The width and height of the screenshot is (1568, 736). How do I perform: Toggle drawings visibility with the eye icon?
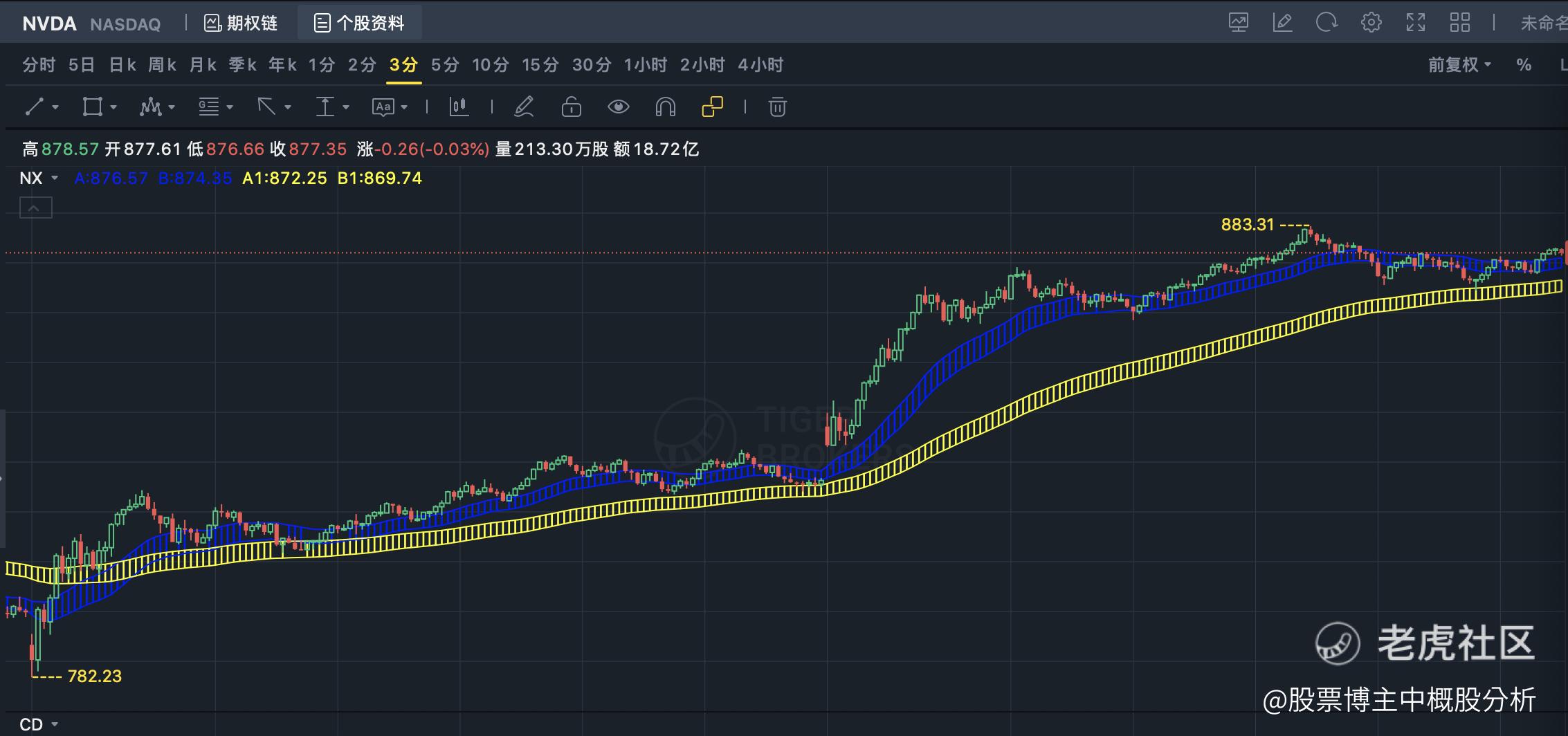pos(618,107)
